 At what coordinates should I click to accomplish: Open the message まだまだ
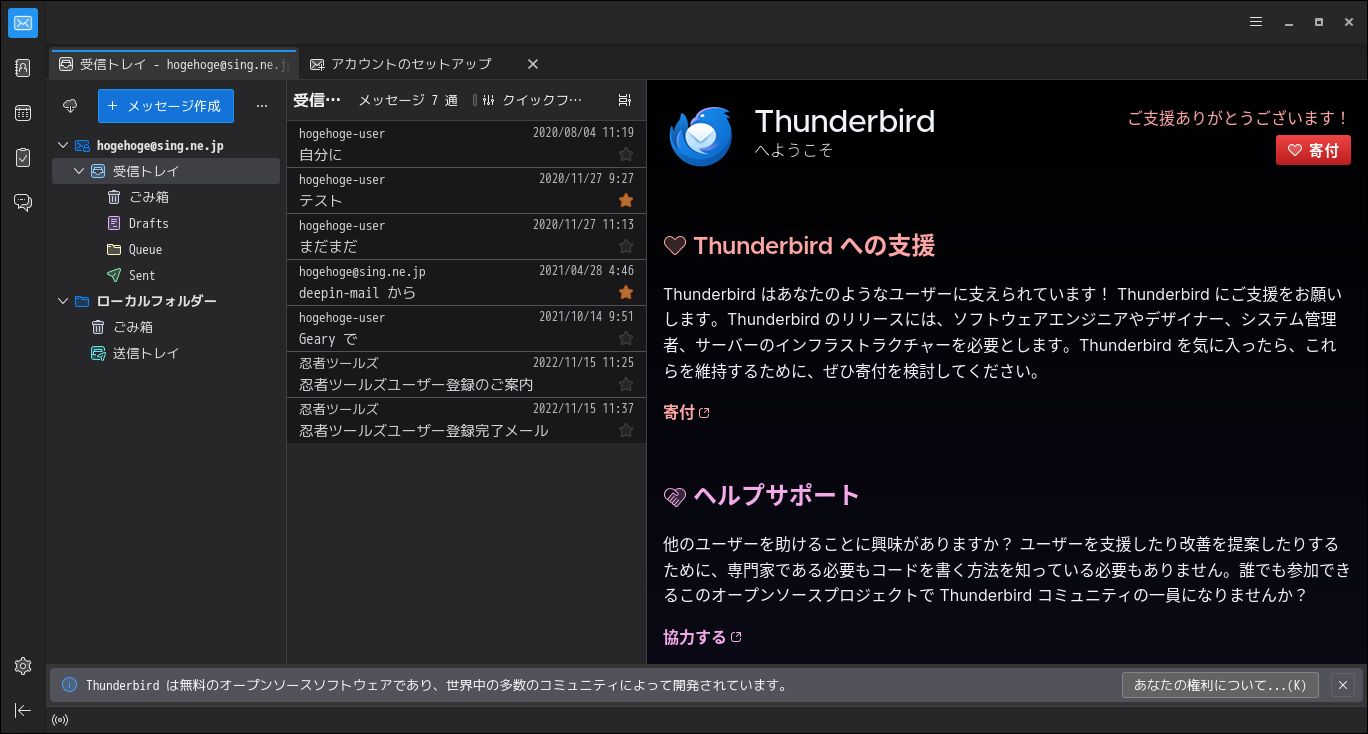[466, 236]
